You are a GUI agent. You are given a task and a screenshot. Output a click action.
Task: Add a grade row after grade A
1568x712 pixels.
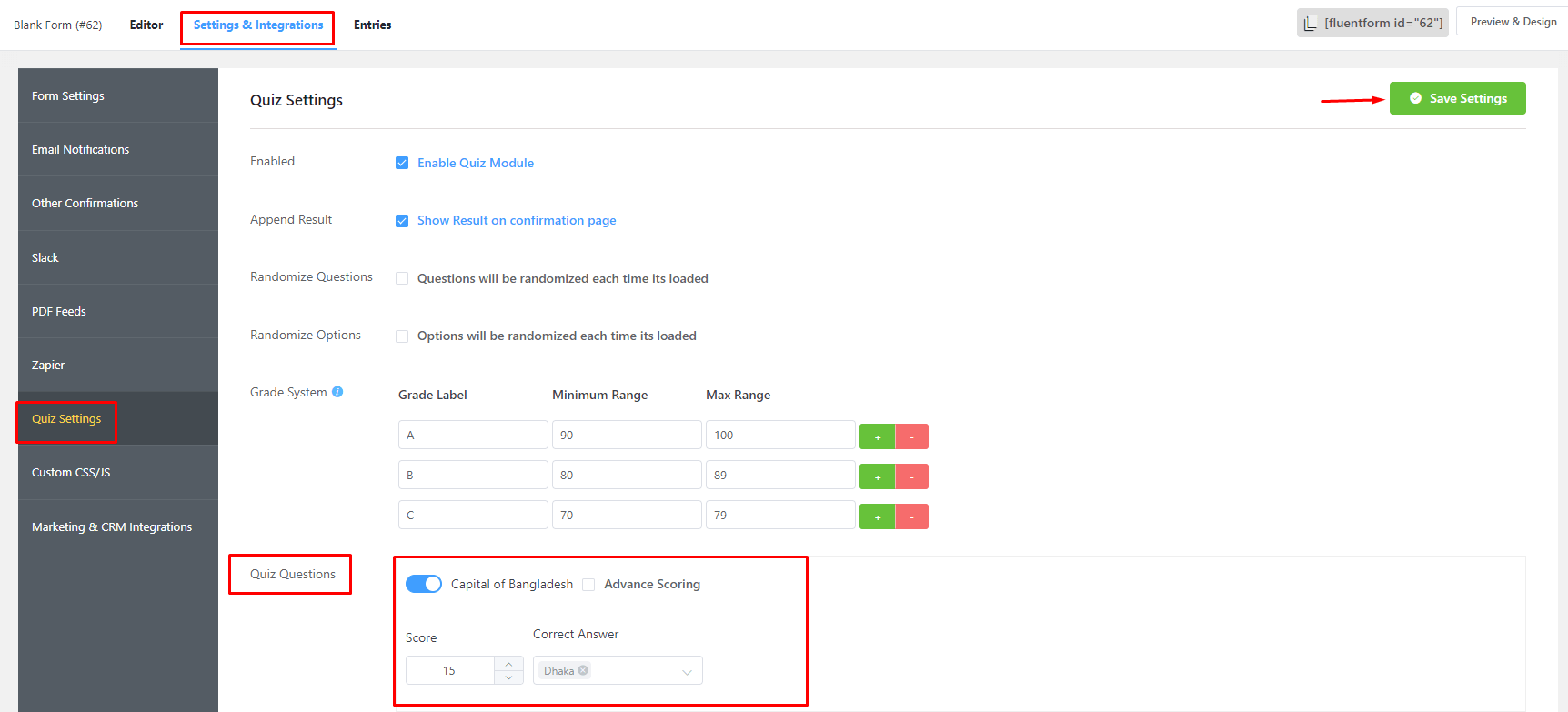click(x=877, y=436)
